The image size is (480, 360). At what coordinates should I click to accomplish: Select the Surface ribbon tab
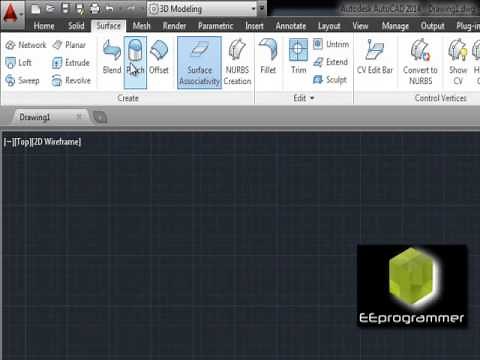108,26
